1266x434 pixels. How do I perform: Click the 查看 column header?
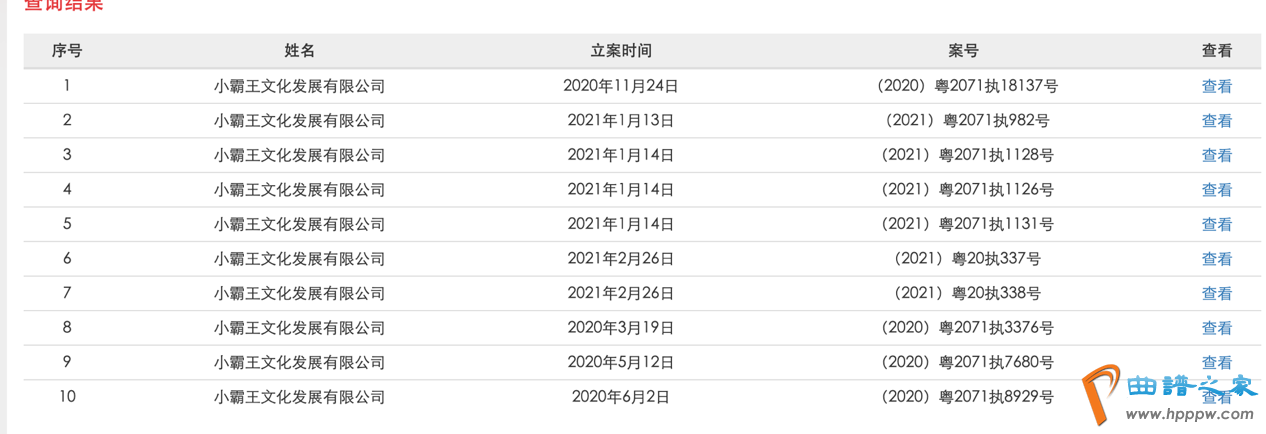[x=1216, y=51]
